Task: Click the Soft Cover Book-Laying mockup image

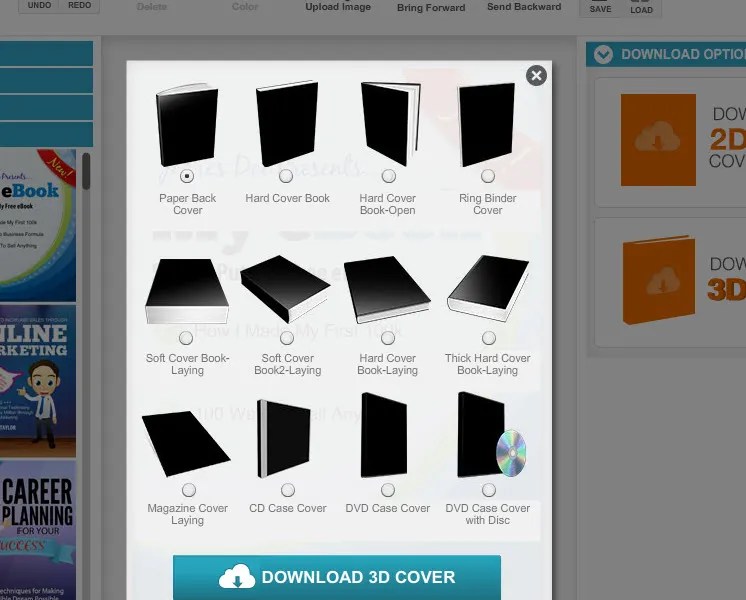Action: point(187,291)
